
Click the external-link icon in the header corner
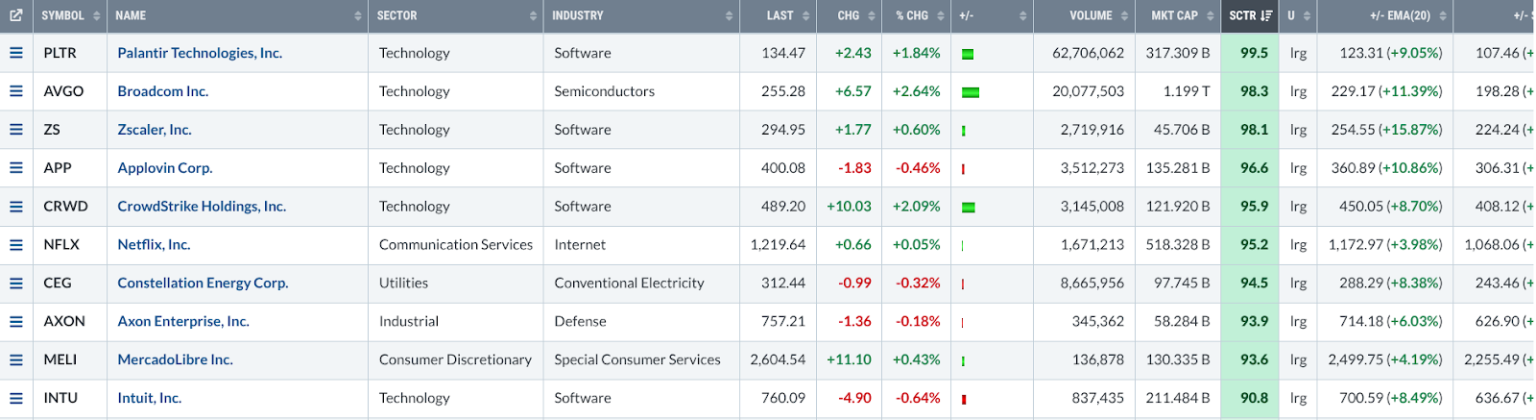(x=16, y=16)
